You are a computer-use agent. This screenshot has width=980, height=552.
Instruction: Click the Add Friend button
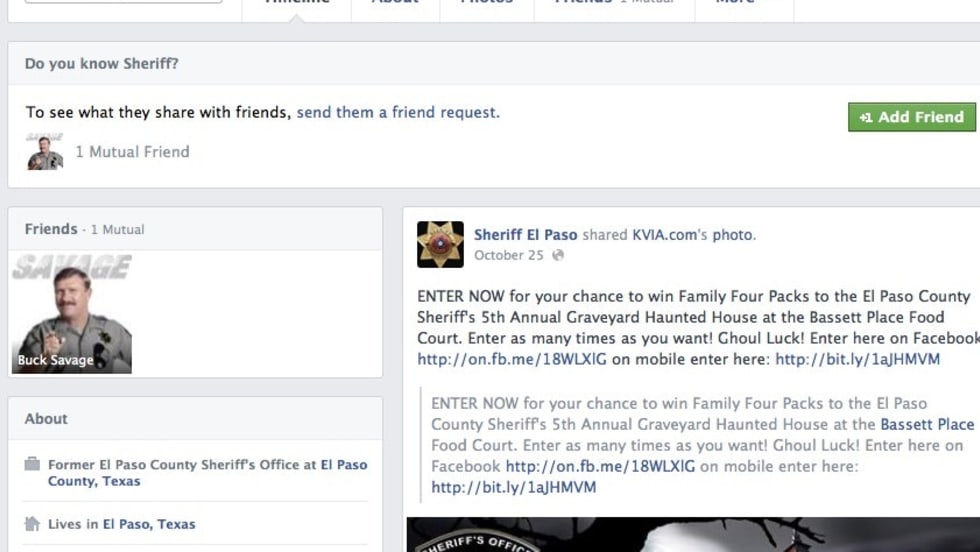point(911,117)
